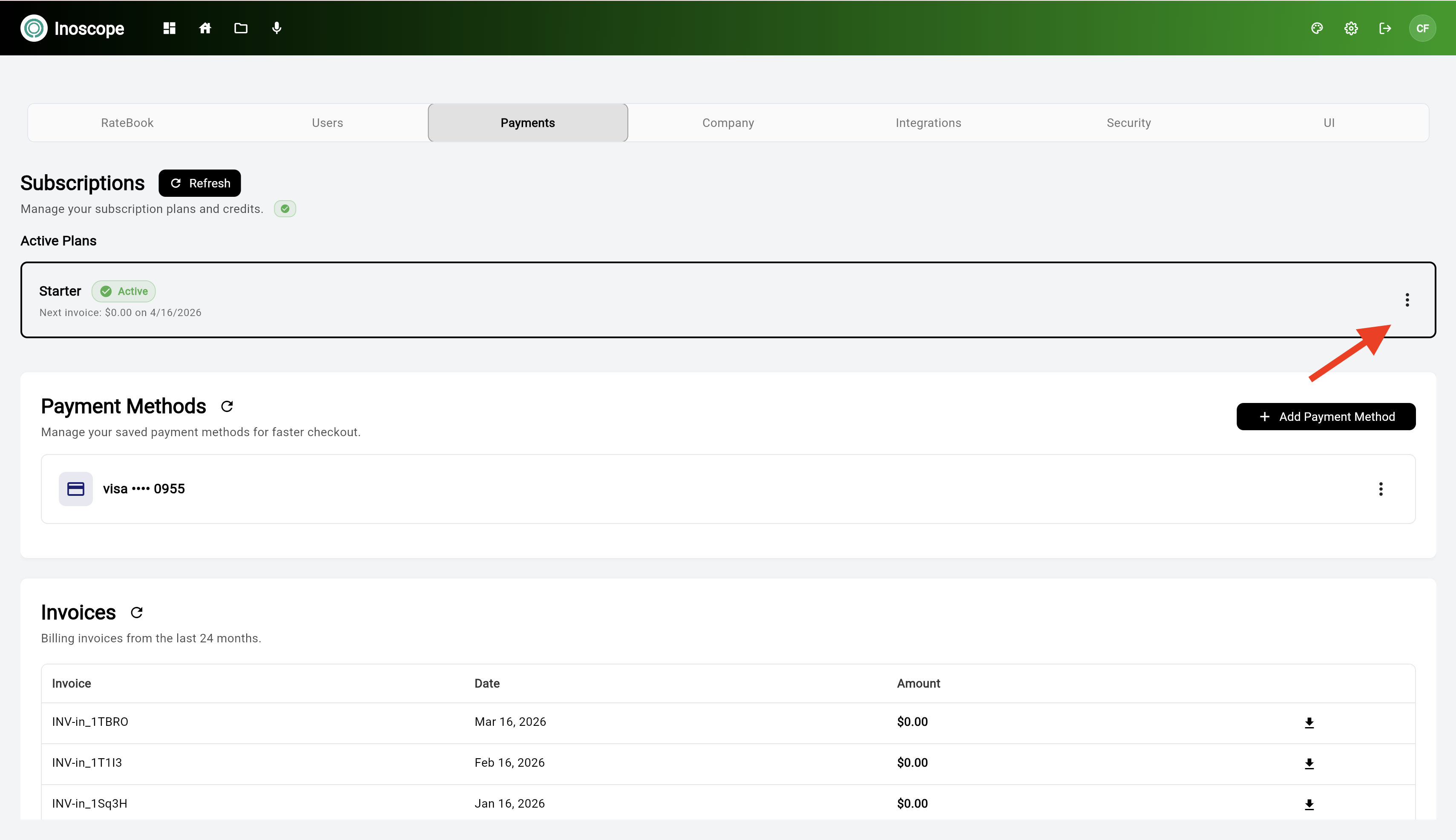1456x840 pixels.
Task: Switch to the Security tab
Action: [x=1128, y=122]
